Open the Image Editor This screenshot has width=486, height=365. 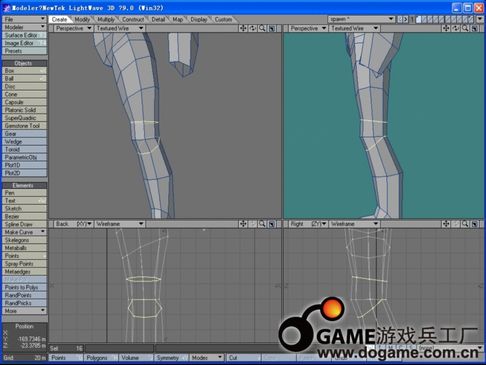point(24,43)
